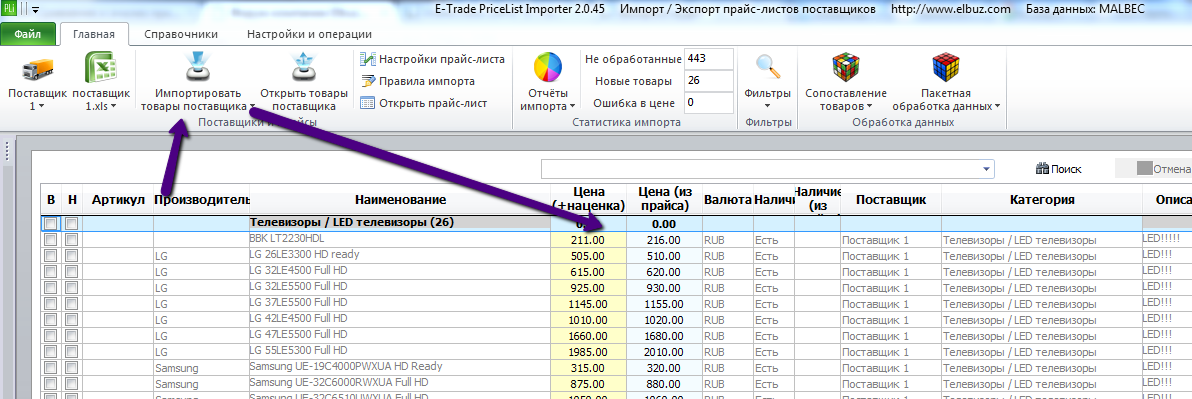Image resolution: width=1192 pixels, height=399 pixels.
Task: Click the pricelist price cell 320.00
Action: pos(664,368)
